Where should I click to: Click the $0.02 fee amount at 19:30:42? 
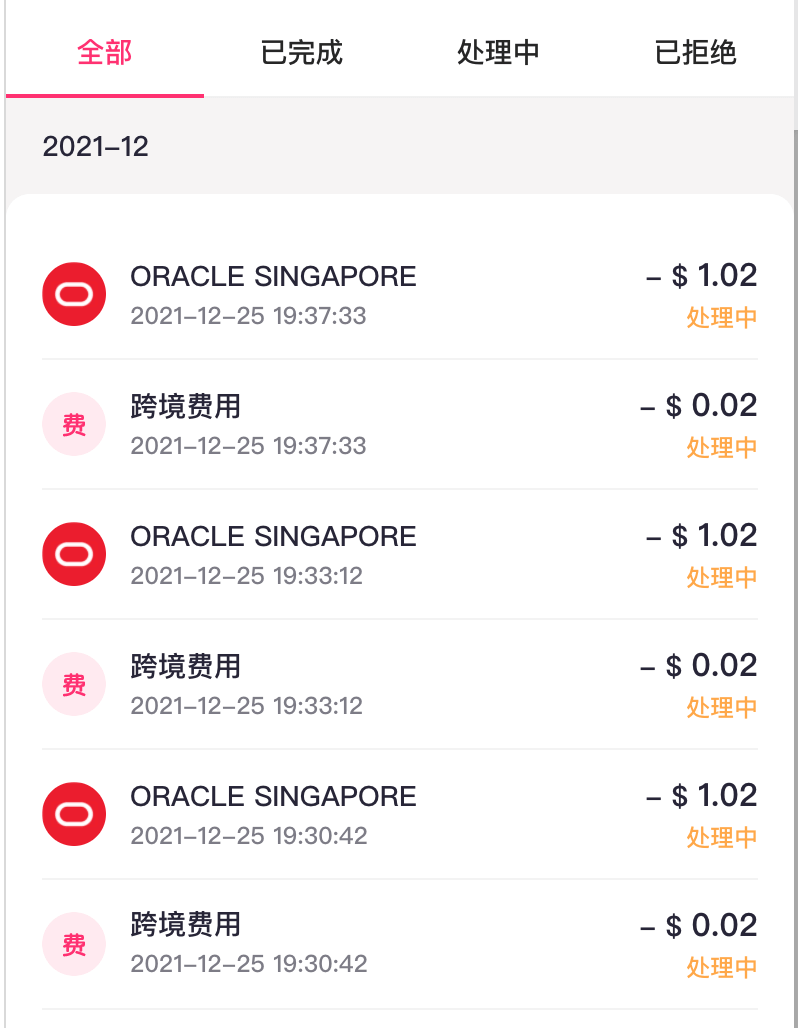pyautogui.click(x=699, y=925)
